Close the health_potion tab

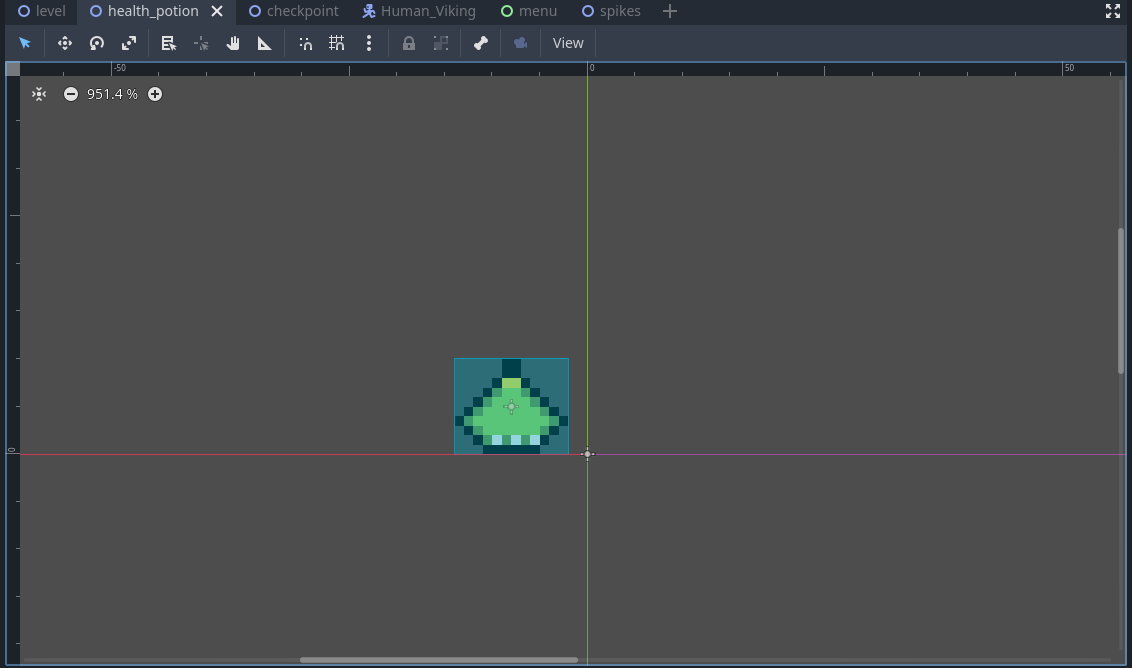point(217,11)
